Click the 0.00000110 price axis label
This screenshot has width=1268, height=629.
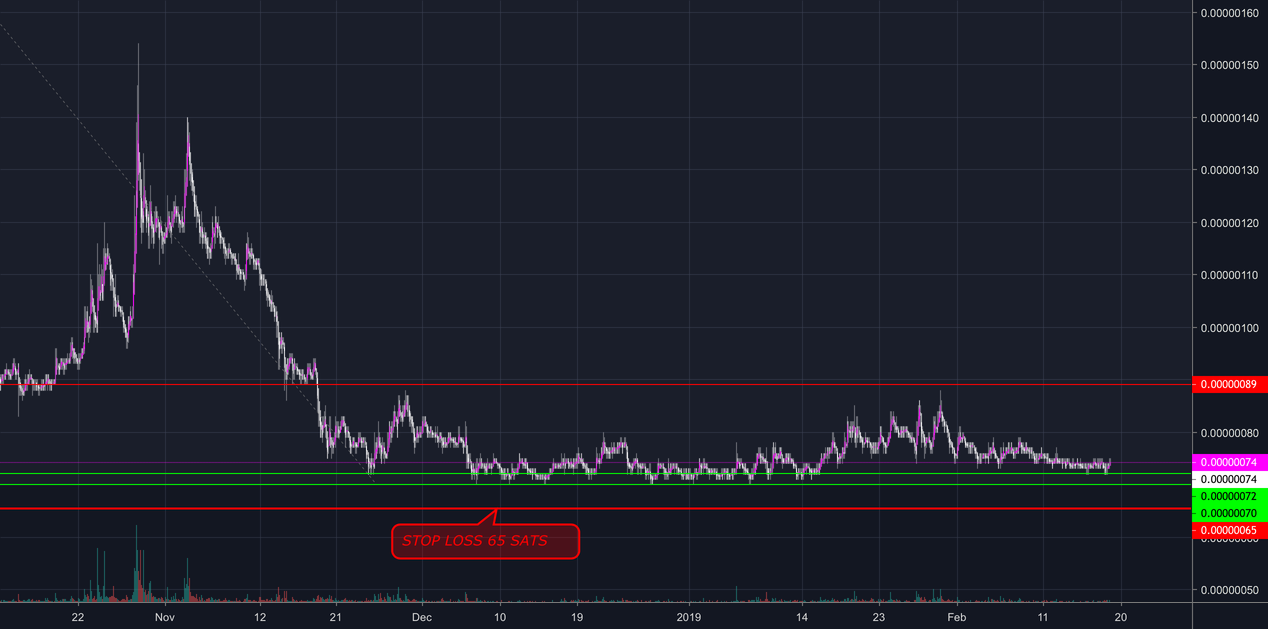1231,275
